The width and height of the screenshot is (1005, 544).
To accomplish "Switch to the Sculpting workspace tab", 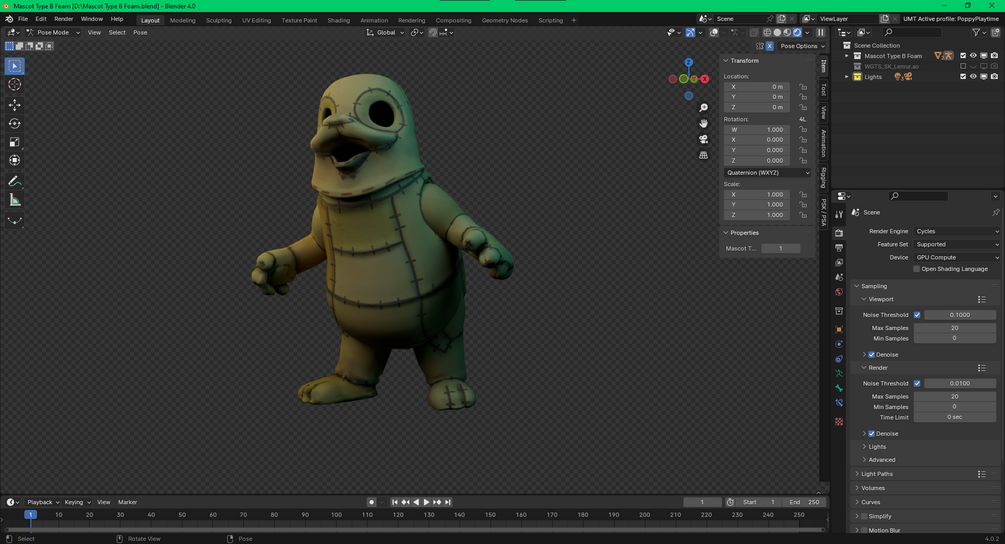I will [x=218, y=20].
